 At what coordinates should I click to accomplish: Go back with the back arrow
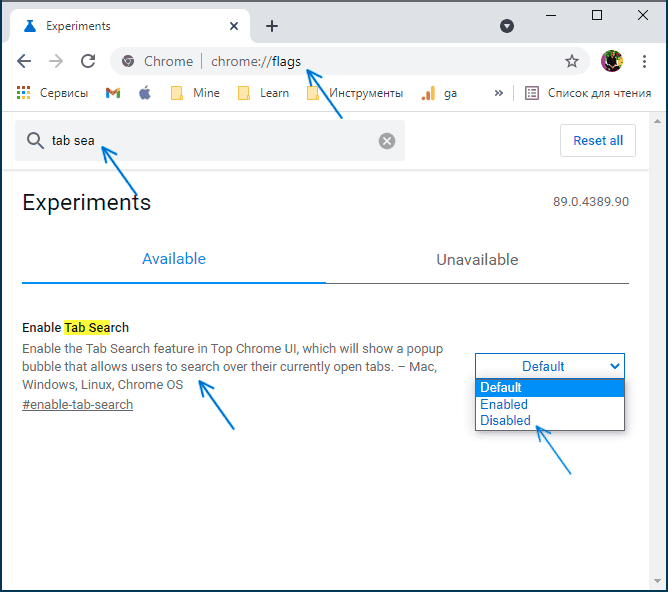coord(24,61)
